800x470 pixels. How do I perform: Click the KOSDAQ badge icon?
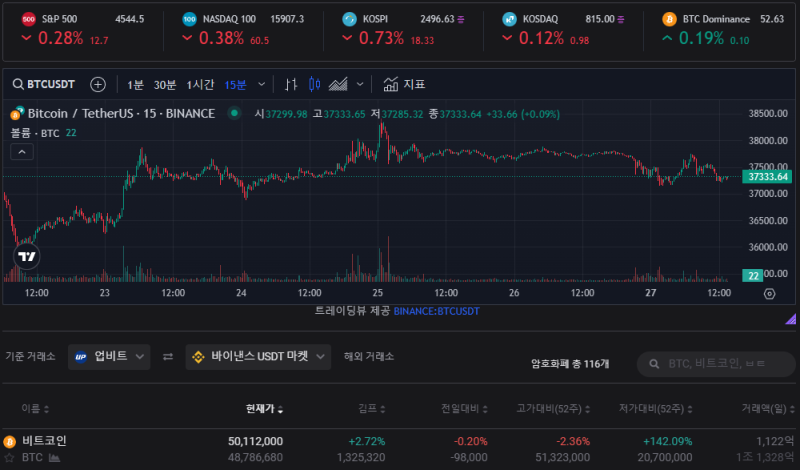(x=509, y=19)
